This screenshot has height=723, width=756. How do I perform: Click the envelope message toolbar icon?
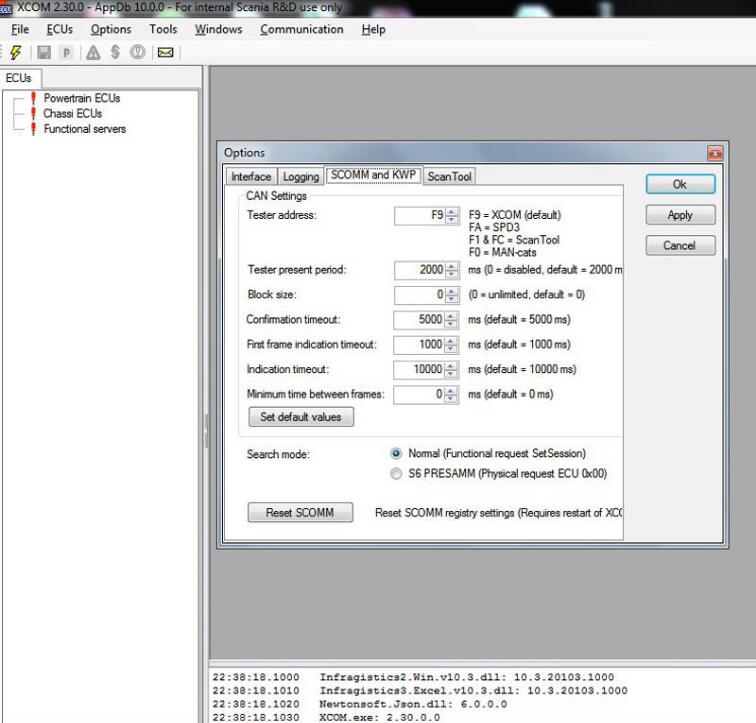coord(165,52)
